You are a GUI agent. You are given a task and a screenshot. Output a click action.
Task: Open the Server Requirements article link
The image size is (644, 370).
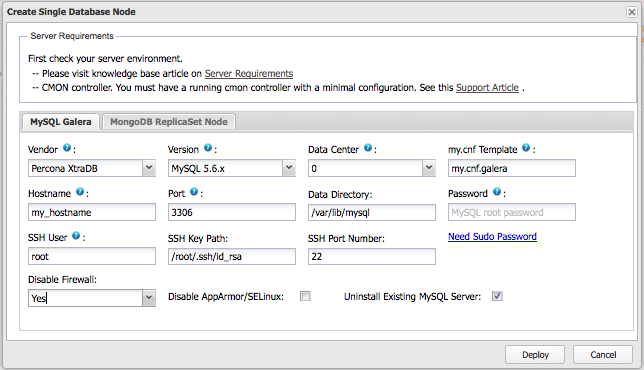tap(249, 74)
